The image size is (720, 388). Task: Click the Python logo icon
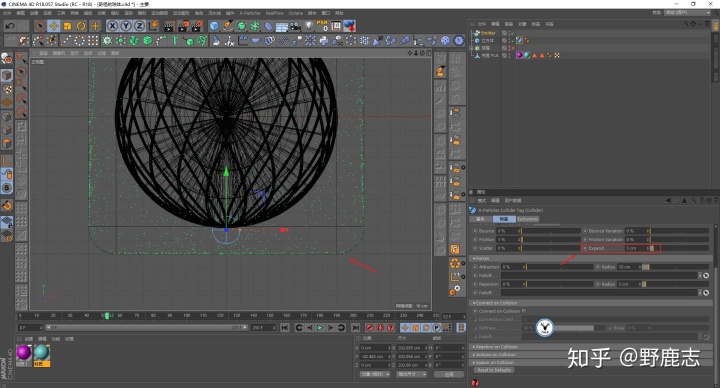[x=324, y=41]
